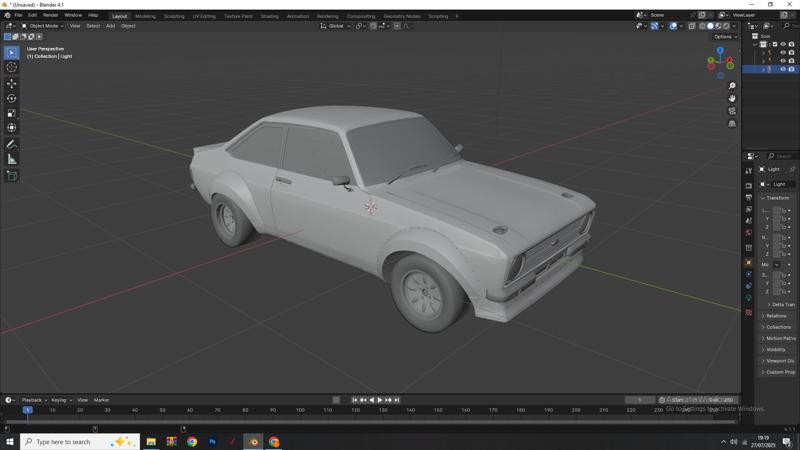Switch to the Modeling workspace tab

[x=145, y=16]
